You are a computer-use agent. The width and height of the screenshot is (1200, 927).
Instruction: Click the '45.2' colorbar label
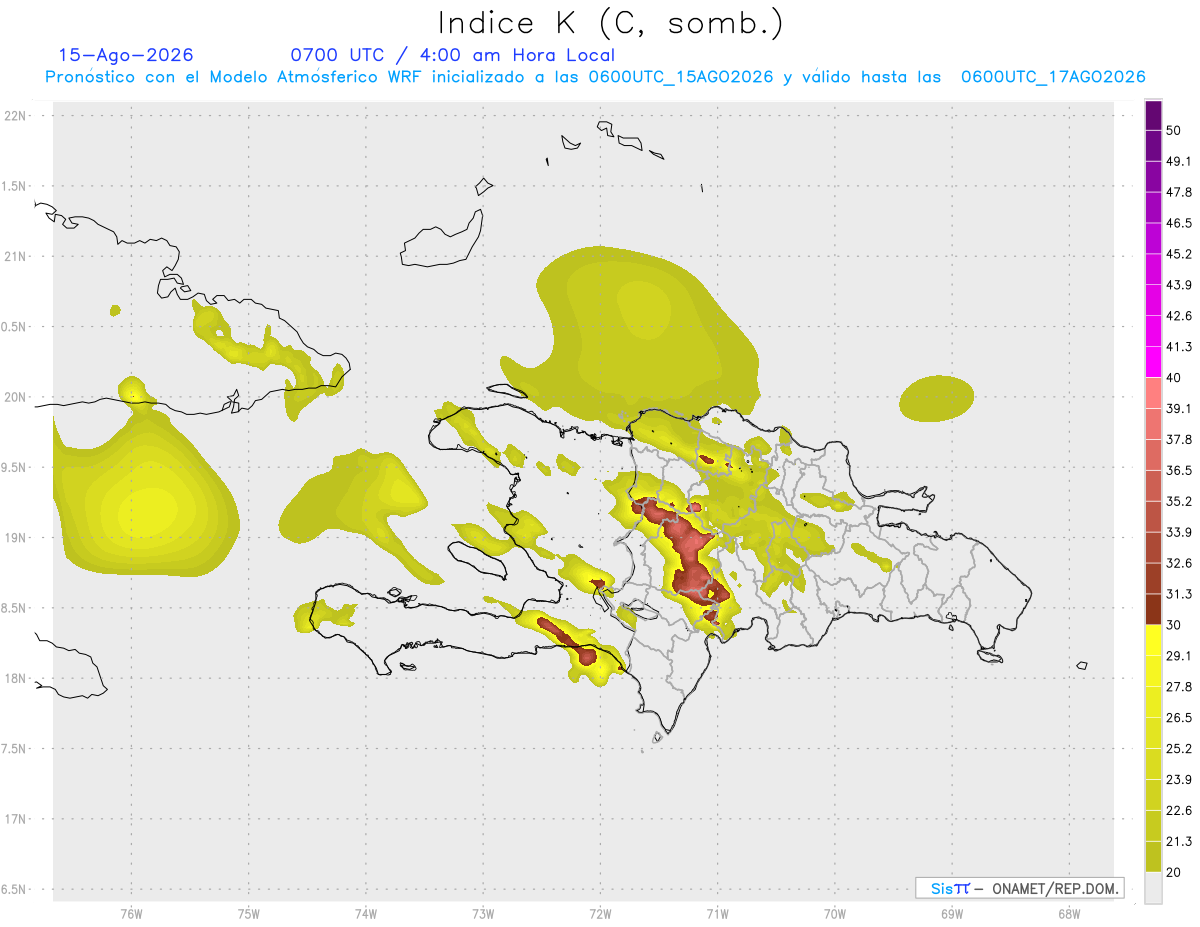click(x=1179, y=254)
